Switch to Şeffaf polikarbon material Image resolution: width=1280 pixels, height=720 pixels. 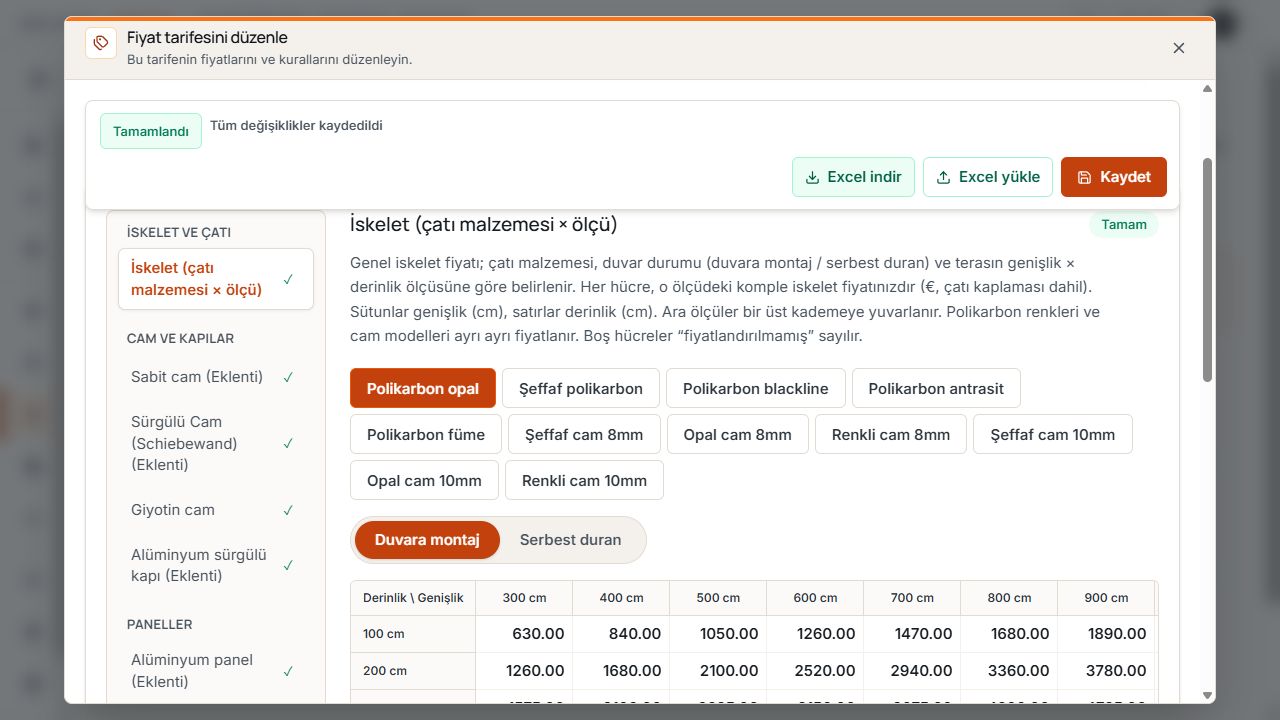tap(581, 388)
